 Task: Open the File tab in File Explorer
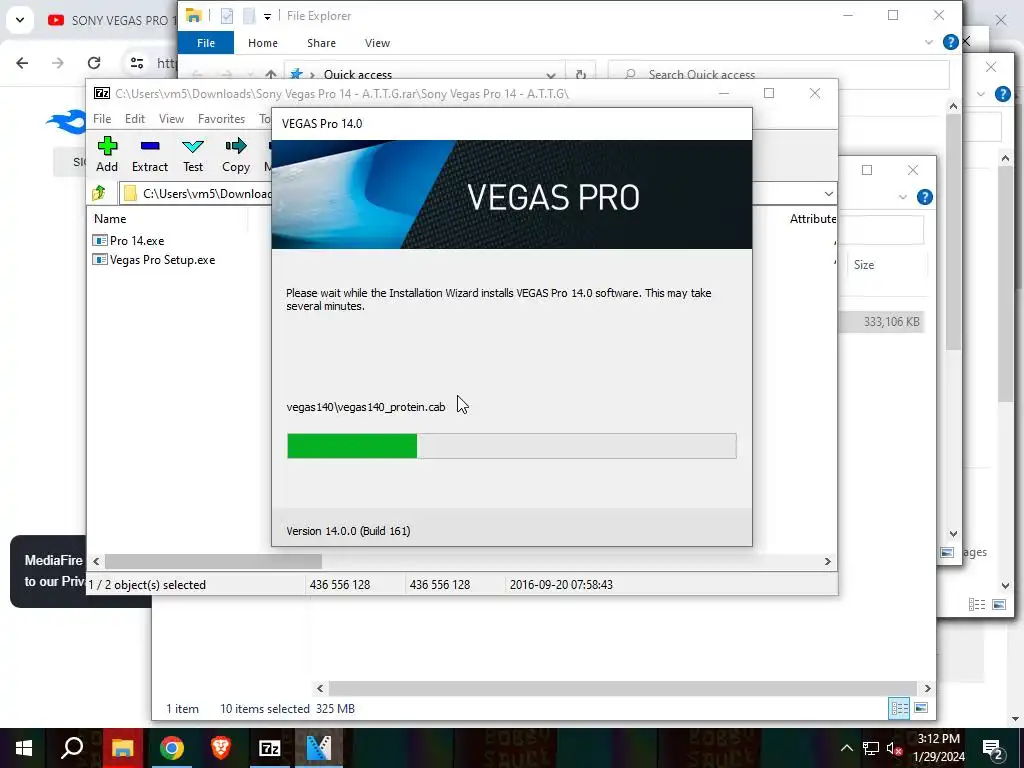point(206,43)
